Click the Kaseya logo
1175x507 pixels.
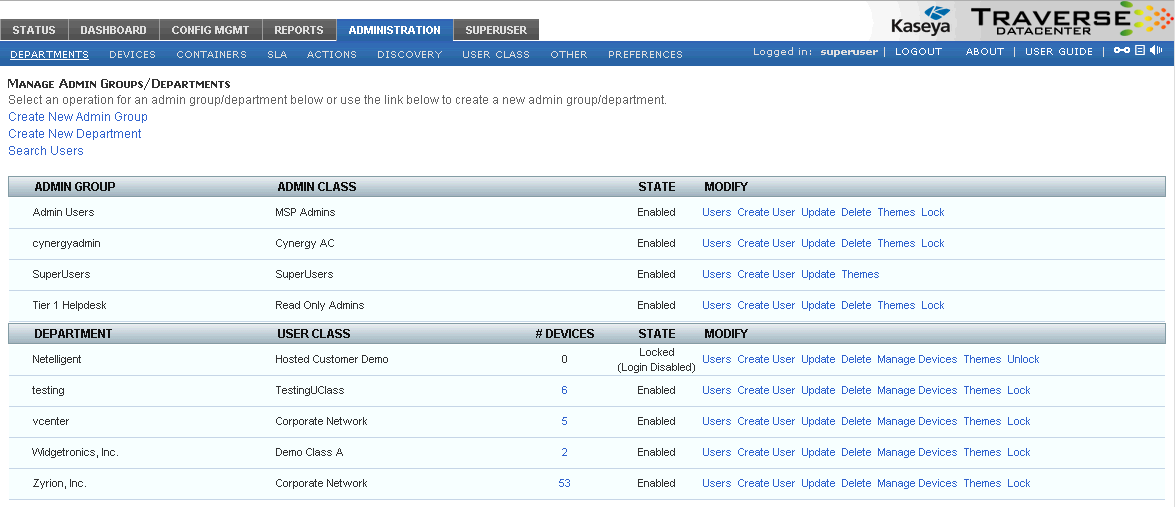click(920, 21)
